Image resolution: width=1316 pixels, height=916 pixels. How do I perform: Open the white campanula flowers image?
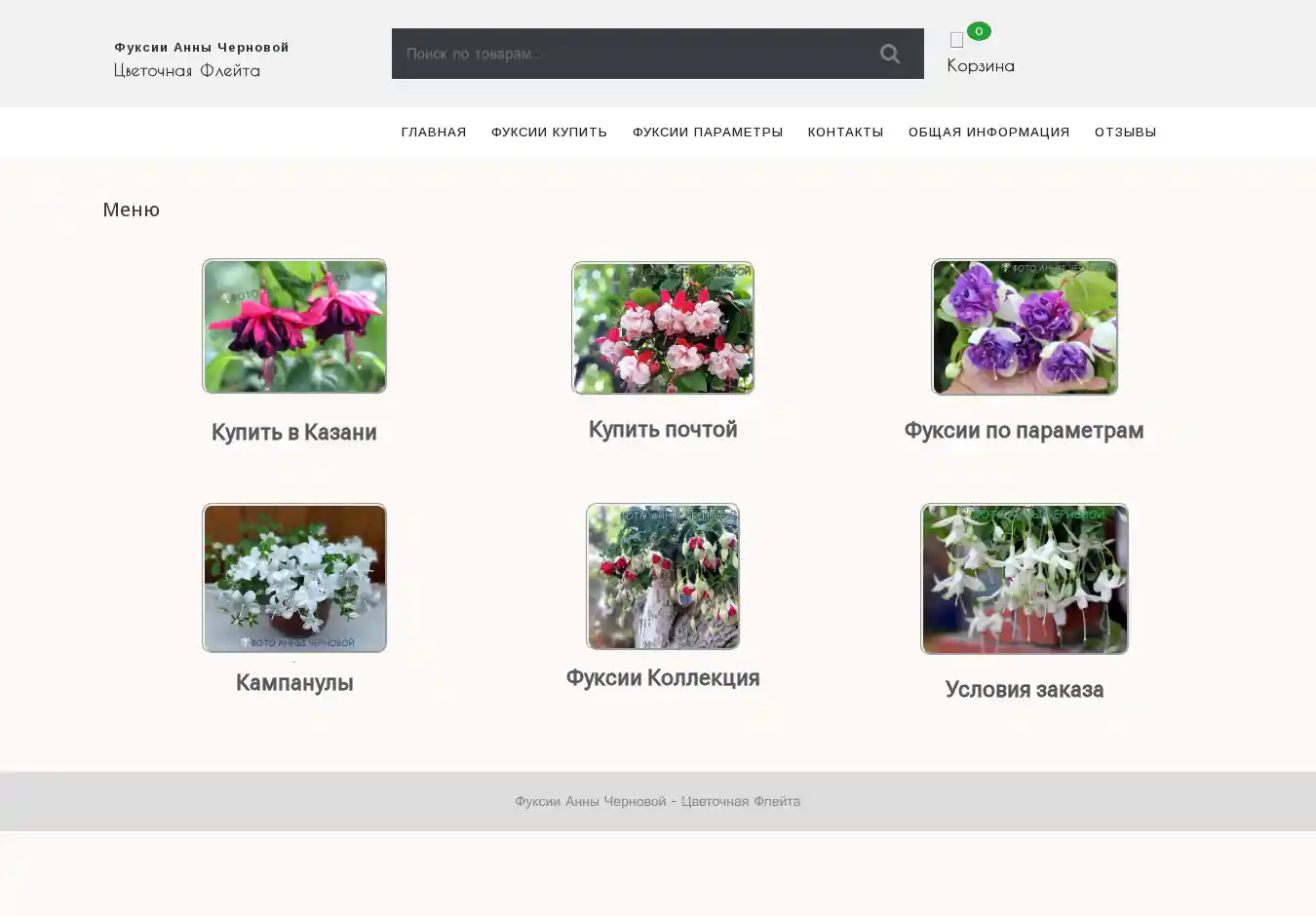click(294, 578)
